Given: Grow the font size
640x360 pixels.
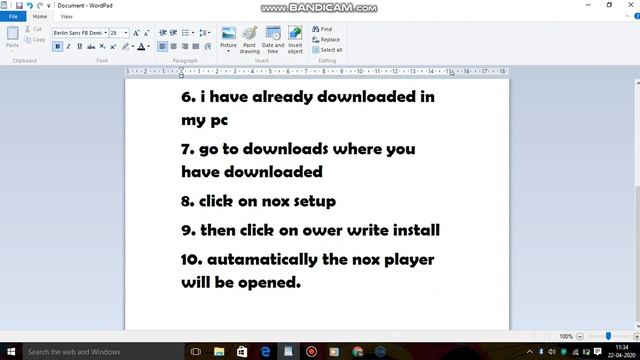Looking at the screenshot, I should [136, 33].
